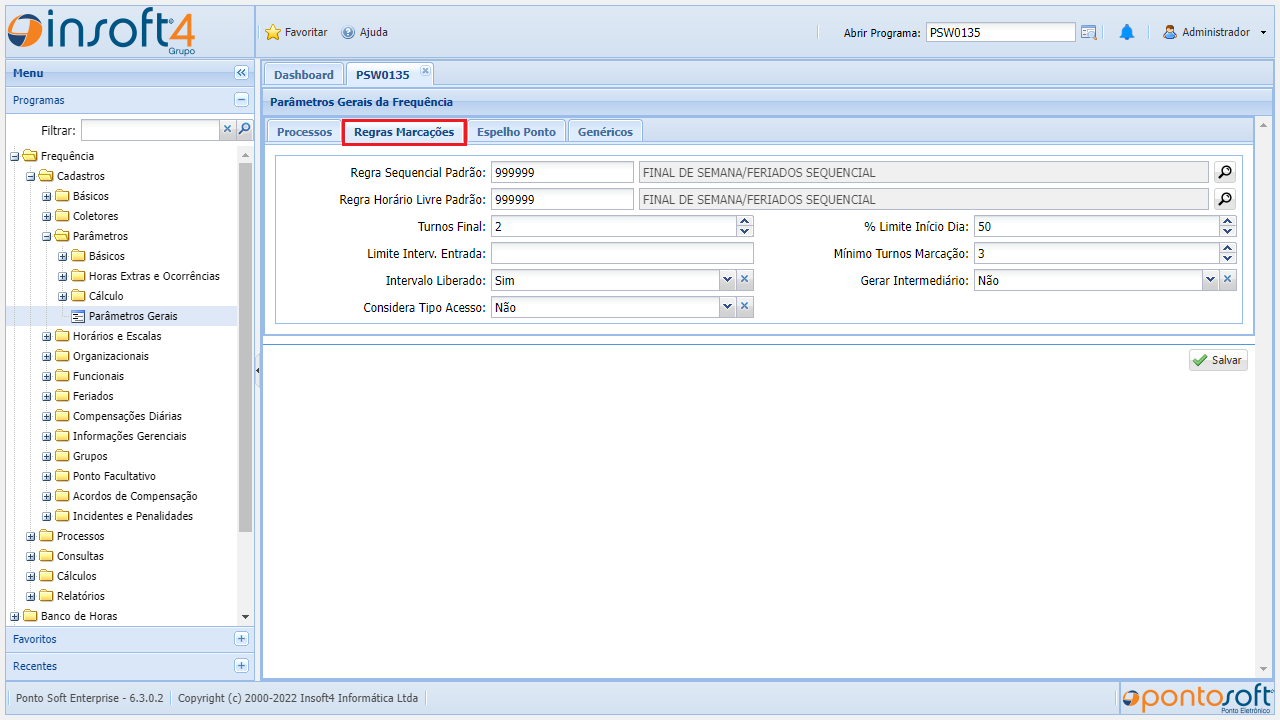
Task: Collapse the Menu sidebar panel
Action: [241, 73]
